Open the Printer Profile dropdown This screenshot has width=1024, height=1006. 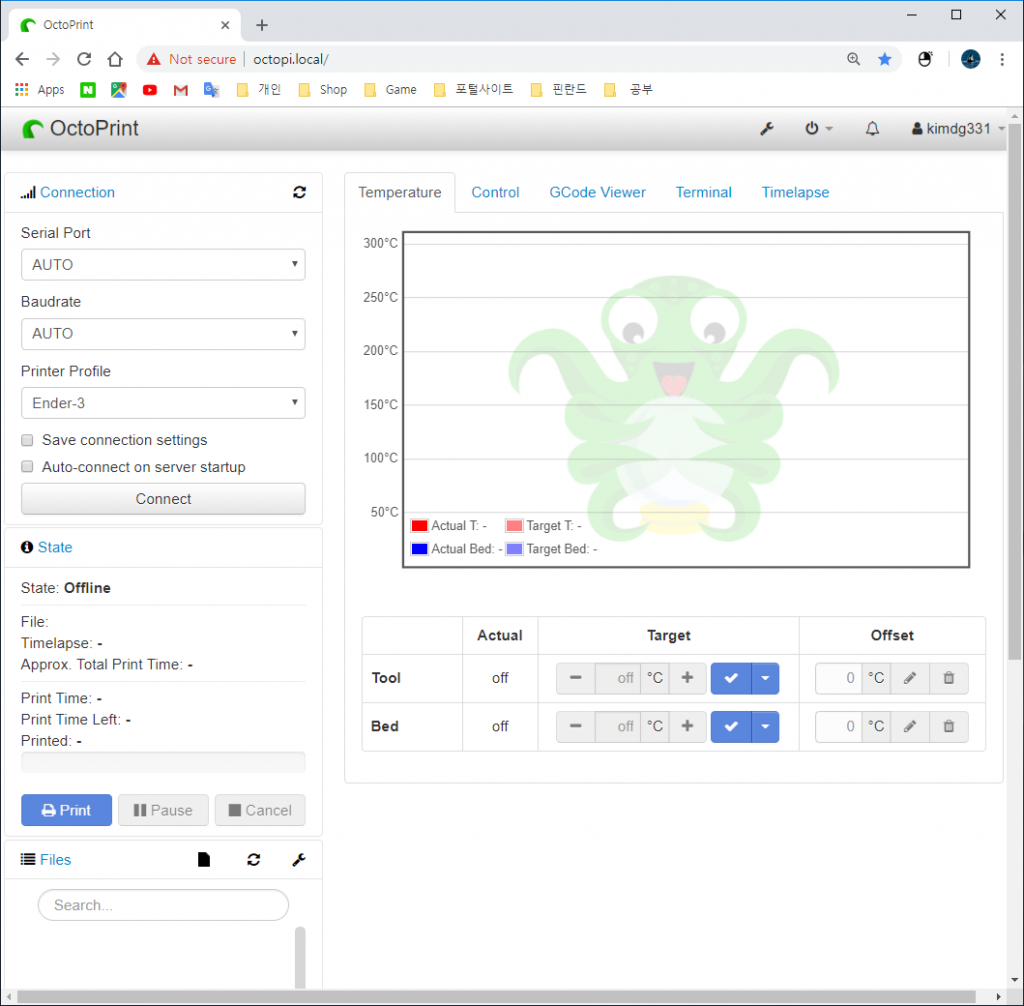click(x=163, y=403)
